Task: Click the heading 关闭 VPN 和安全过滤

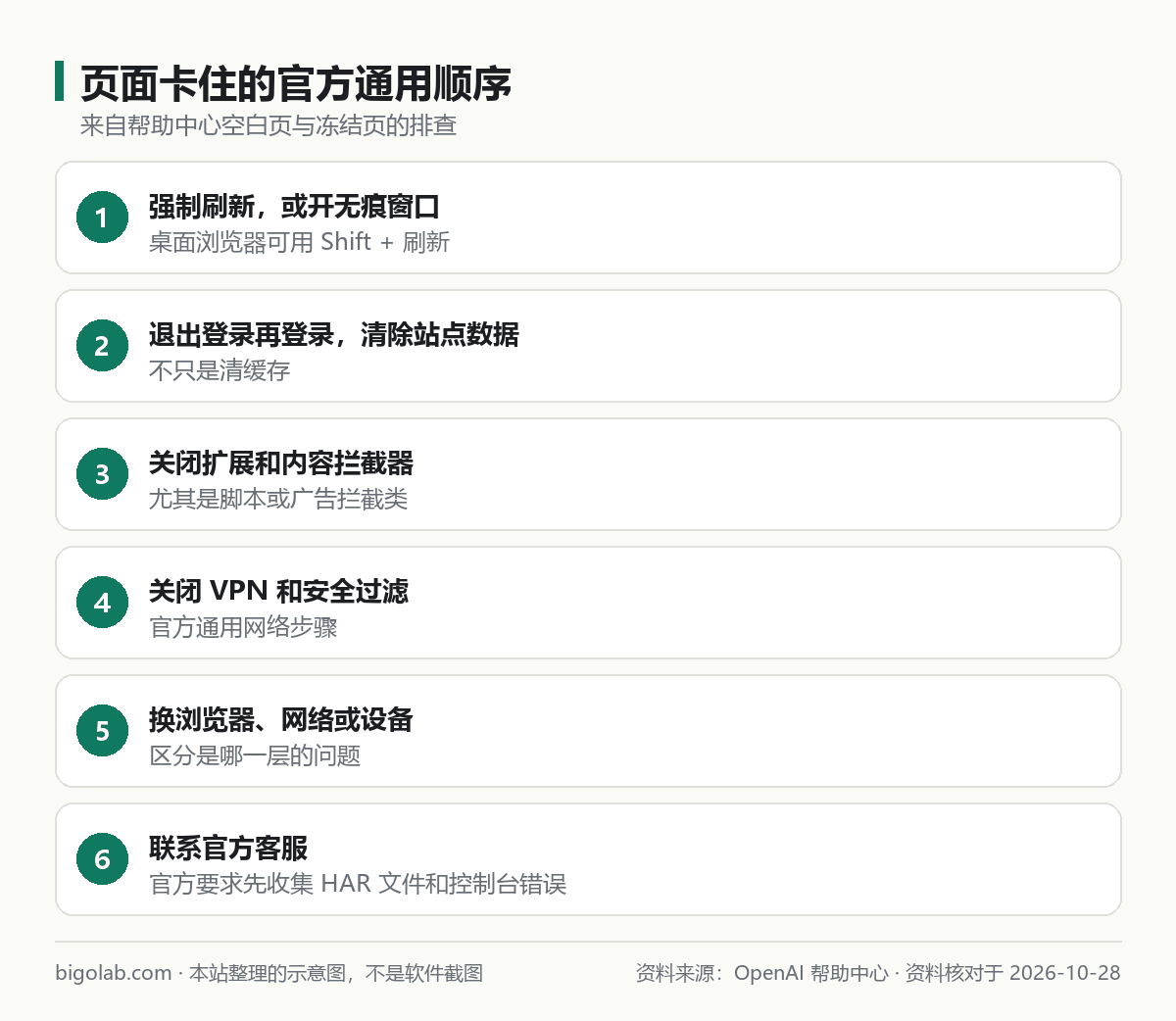Action: pyautogui.click(x=278, y=592)
